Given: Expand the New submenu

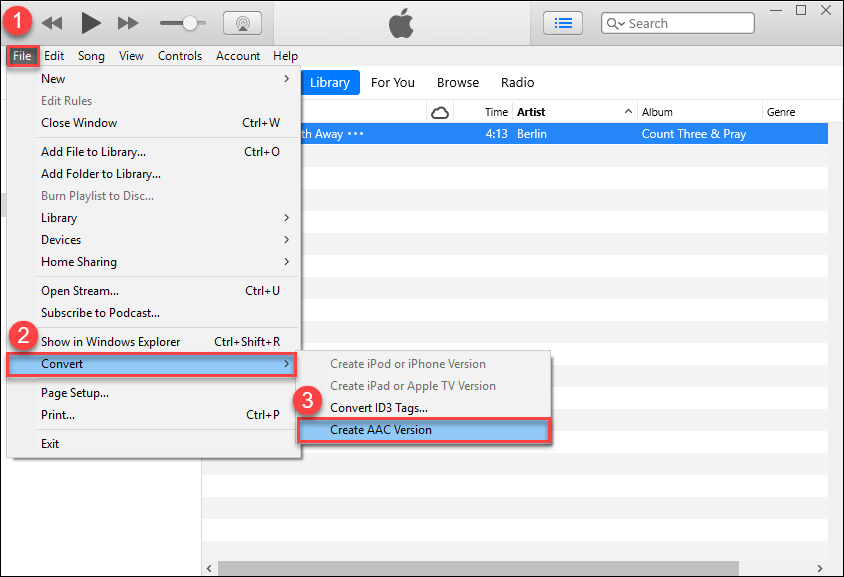Looking at the screenshot, I should point(163,79).
